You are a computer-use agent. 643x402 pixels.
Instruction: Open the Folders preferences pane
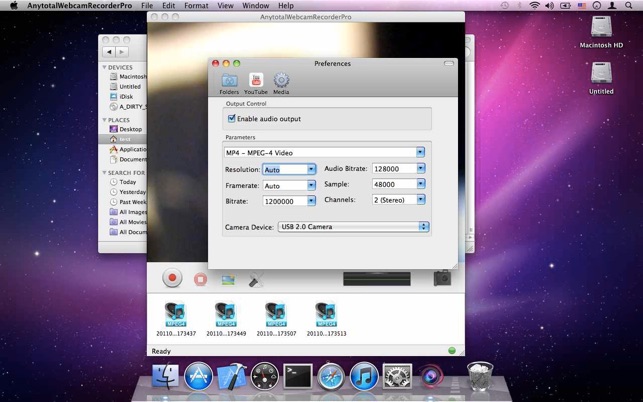click(229, 84)
